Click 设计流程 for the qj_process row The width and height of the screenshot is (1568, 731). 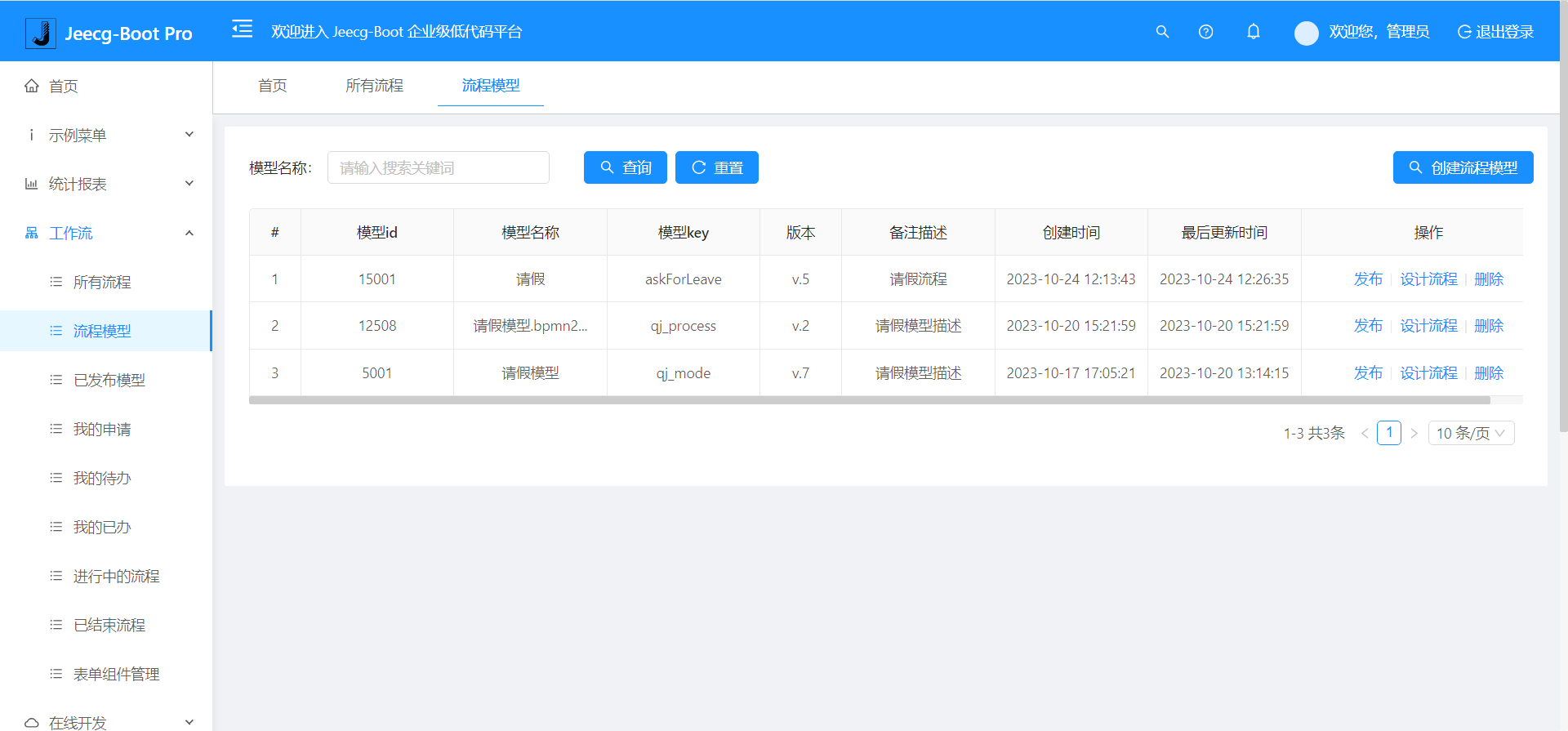(1429, 326)
